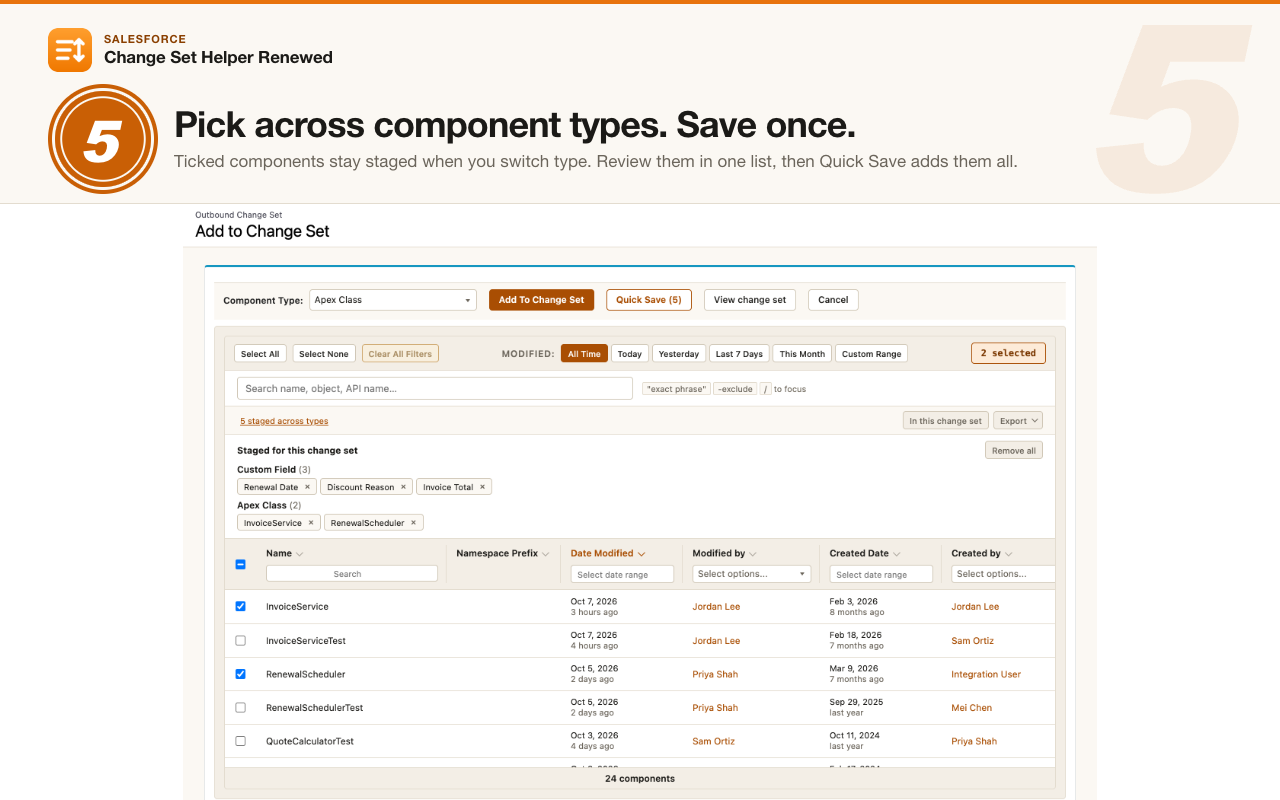Open Created Date date range field
The image size is (1280, 800).
[881, 574]
